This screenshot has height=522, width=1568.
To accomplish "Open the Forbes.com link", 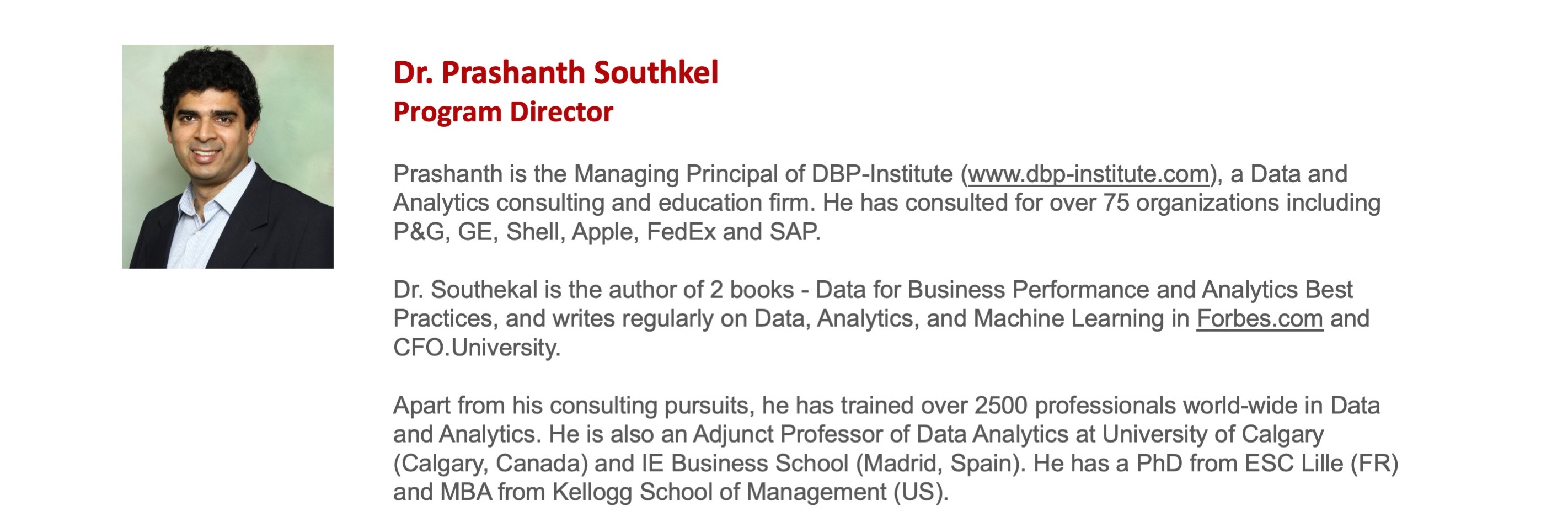I will click(1259, 318).
